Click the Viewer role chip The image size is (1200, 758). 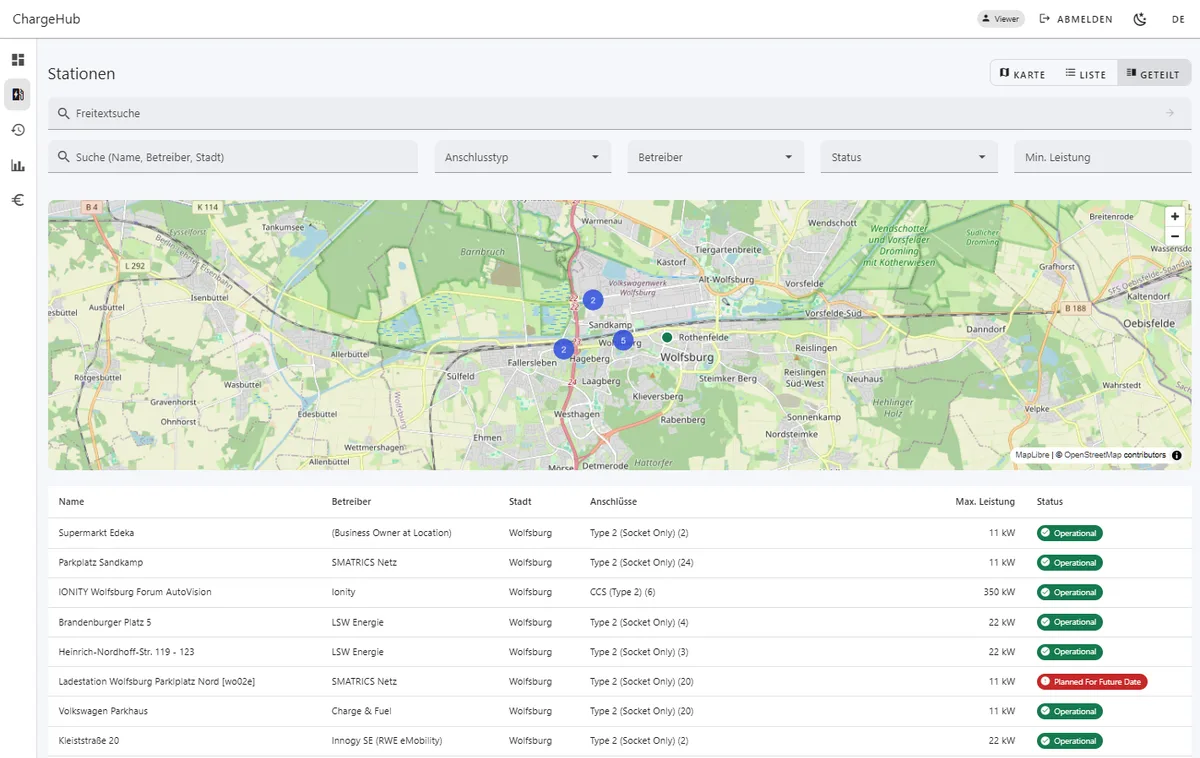coord(1000,19)
